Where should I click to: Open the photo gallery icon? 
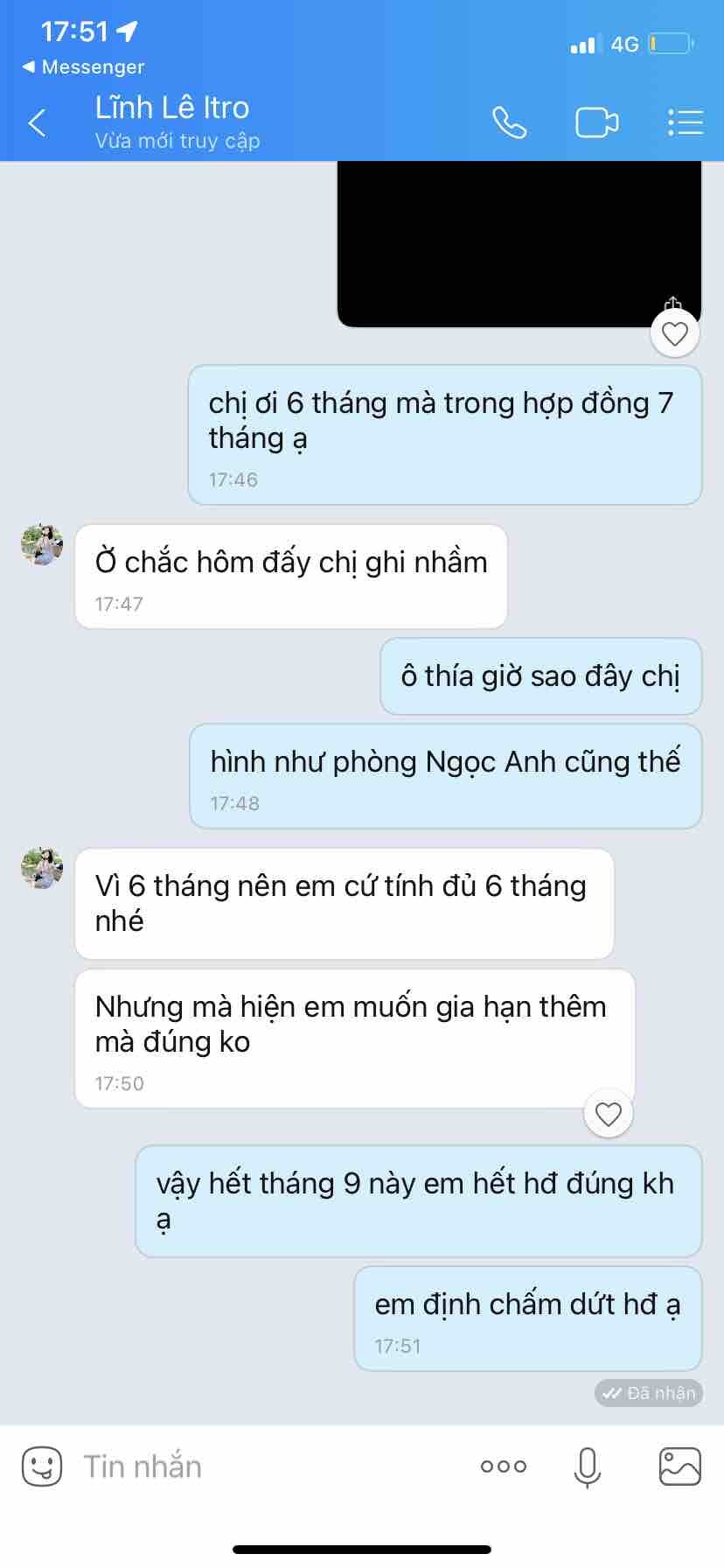click(679, 1466)
